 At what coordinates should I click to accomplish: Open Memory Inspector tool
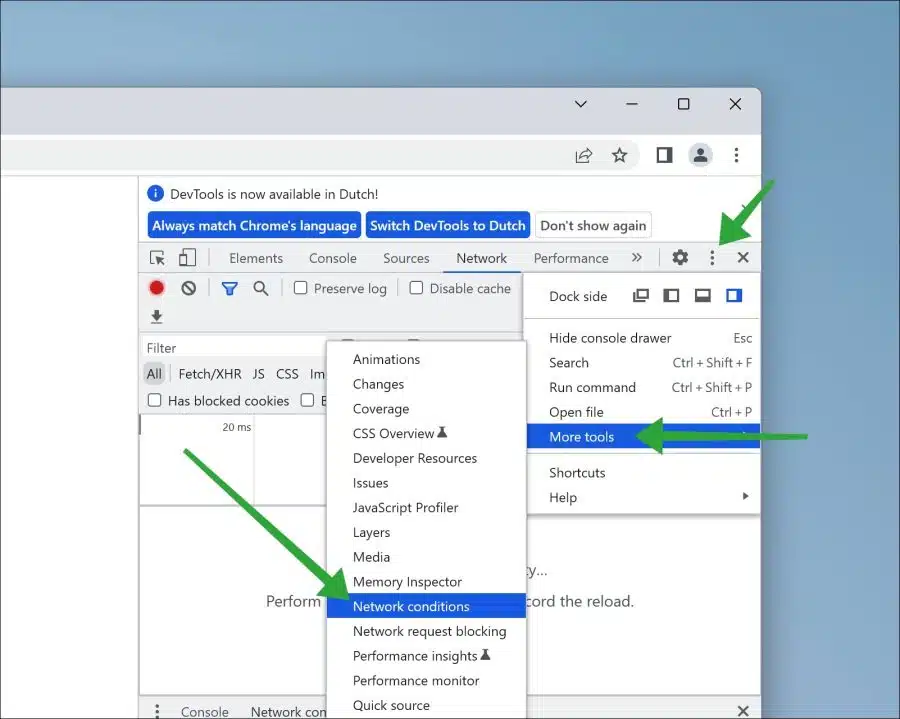point(426,581)
